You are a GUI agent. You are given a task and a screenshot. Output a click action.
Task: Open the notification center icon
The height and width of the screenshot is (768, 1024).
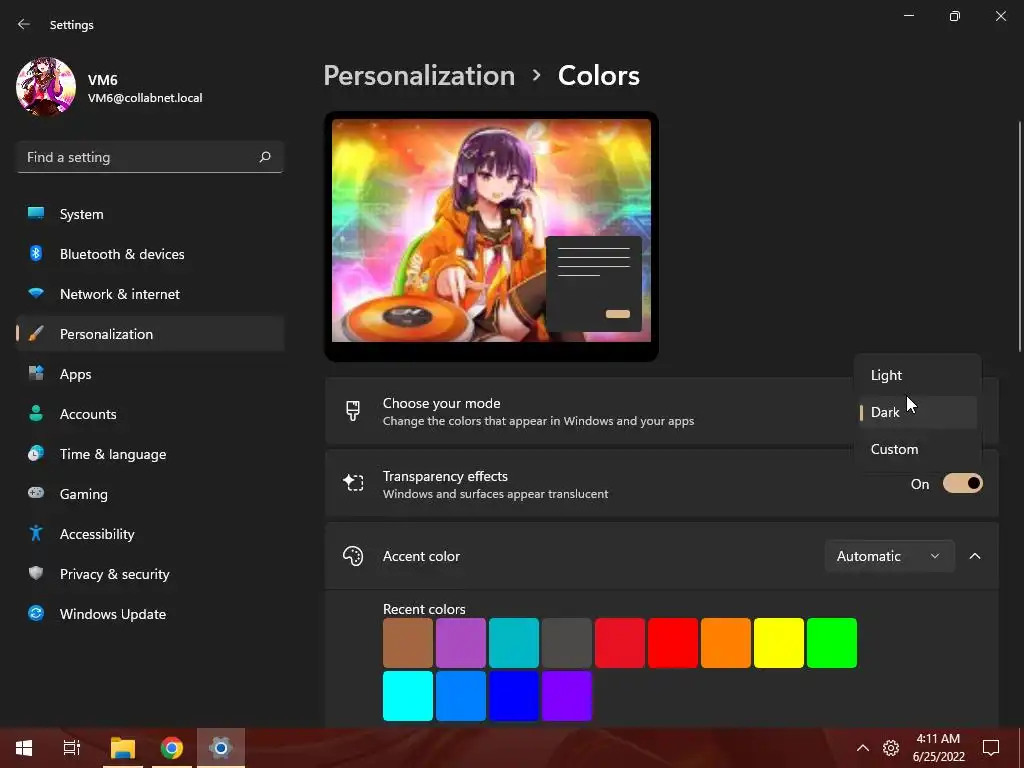pyautogui.click(x=991, y=748)
